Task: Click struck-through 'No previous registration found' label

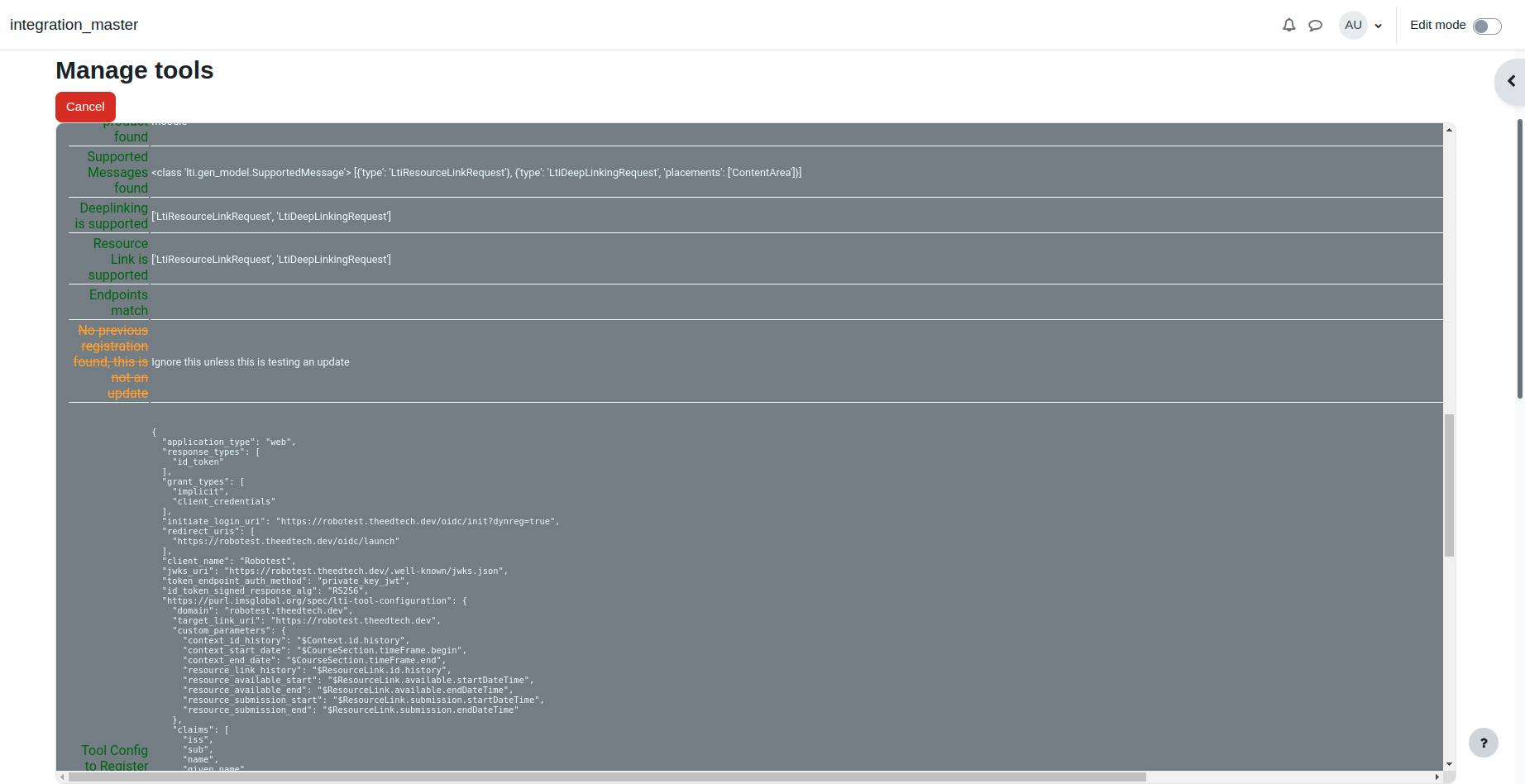Action: pyautogui.click(x=111, y=361)
